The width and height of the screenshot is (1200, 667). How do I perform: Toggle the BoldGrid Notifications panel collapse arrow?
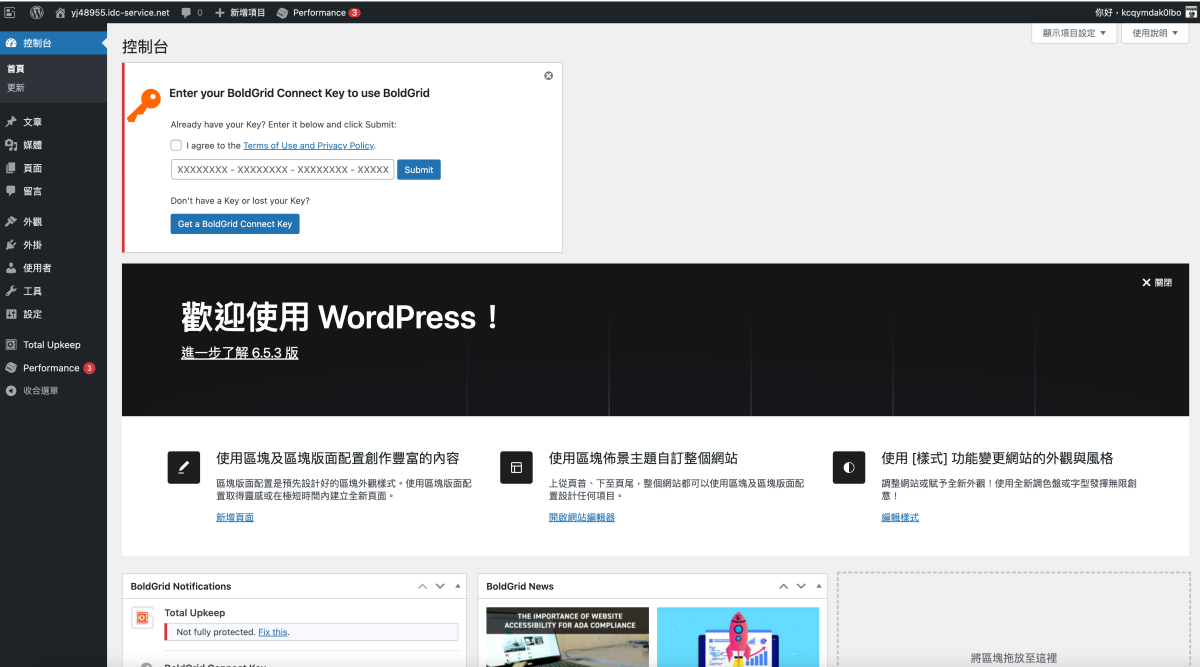(458, 586)
